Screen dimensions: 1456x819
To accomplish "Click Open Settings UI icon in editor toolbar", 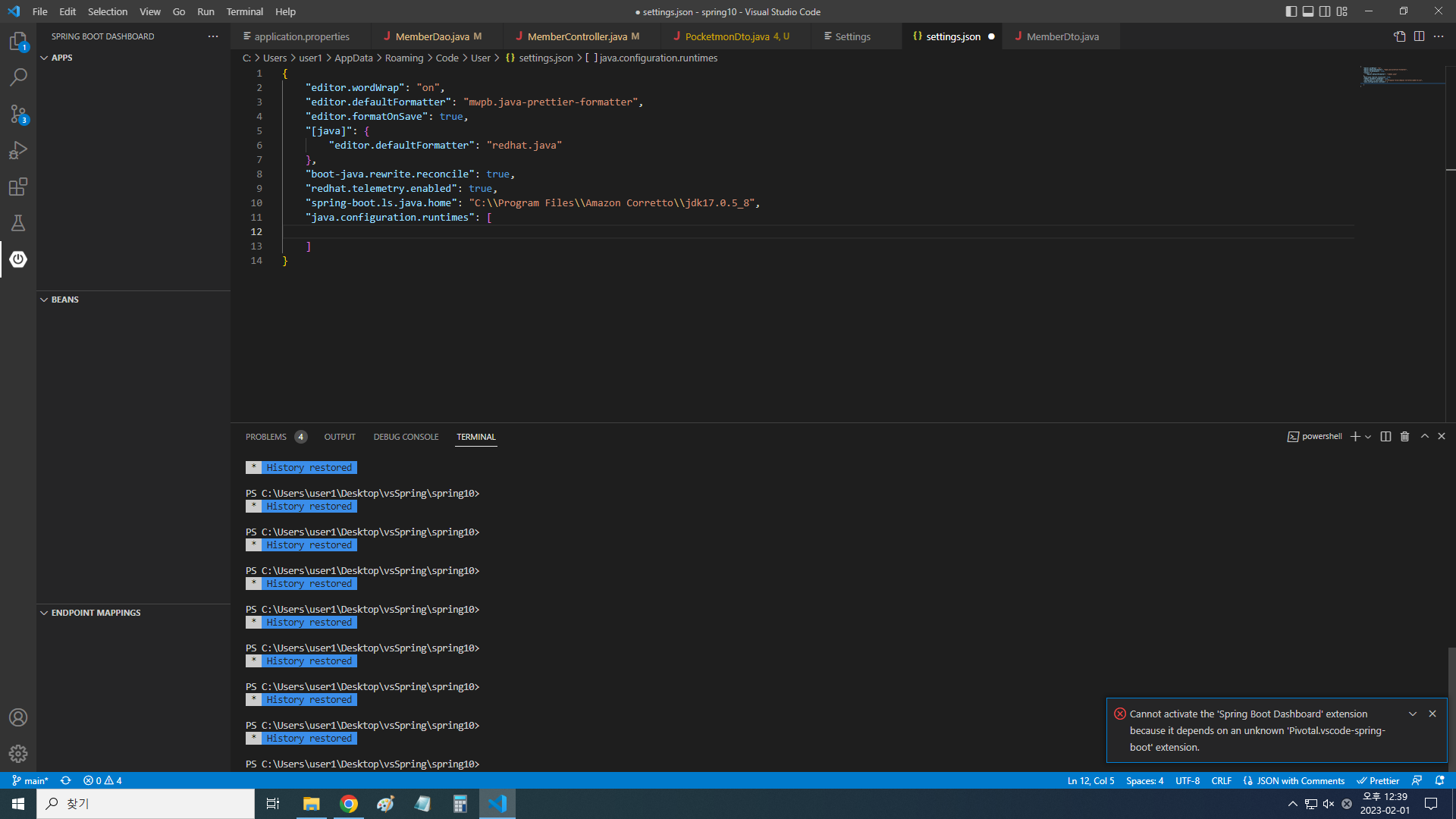I will click(1400, 36).
